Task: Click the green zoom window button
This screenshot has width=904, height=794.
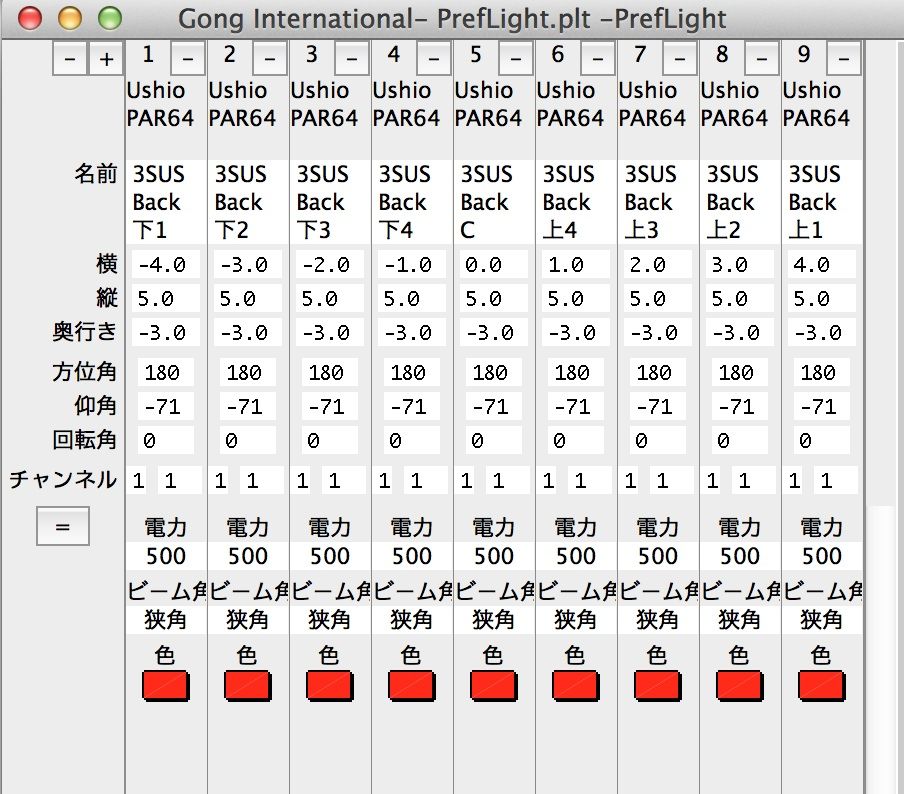Action: tap(110, 18)
